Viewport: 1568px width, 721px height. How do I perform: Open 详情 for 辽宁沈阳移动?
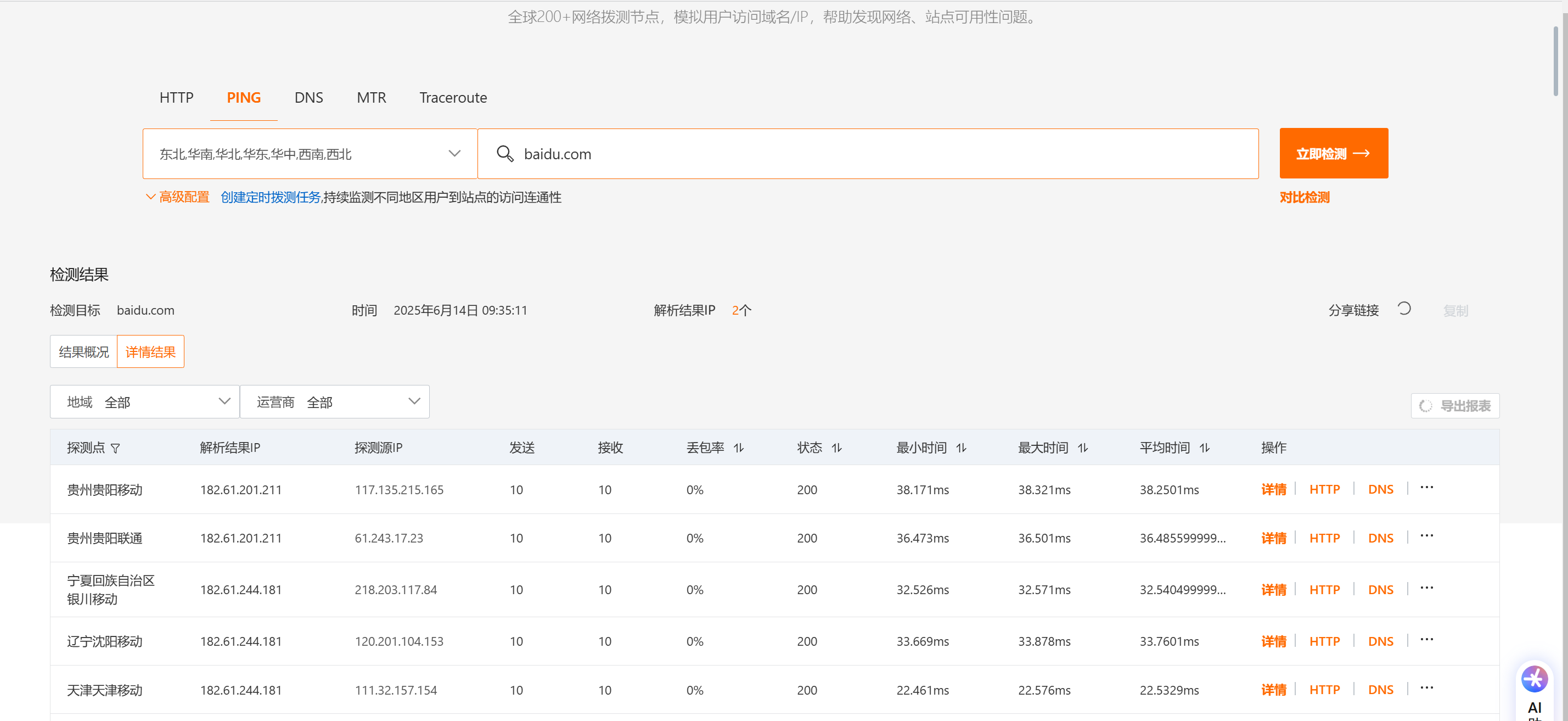(x=1273, y=641)
